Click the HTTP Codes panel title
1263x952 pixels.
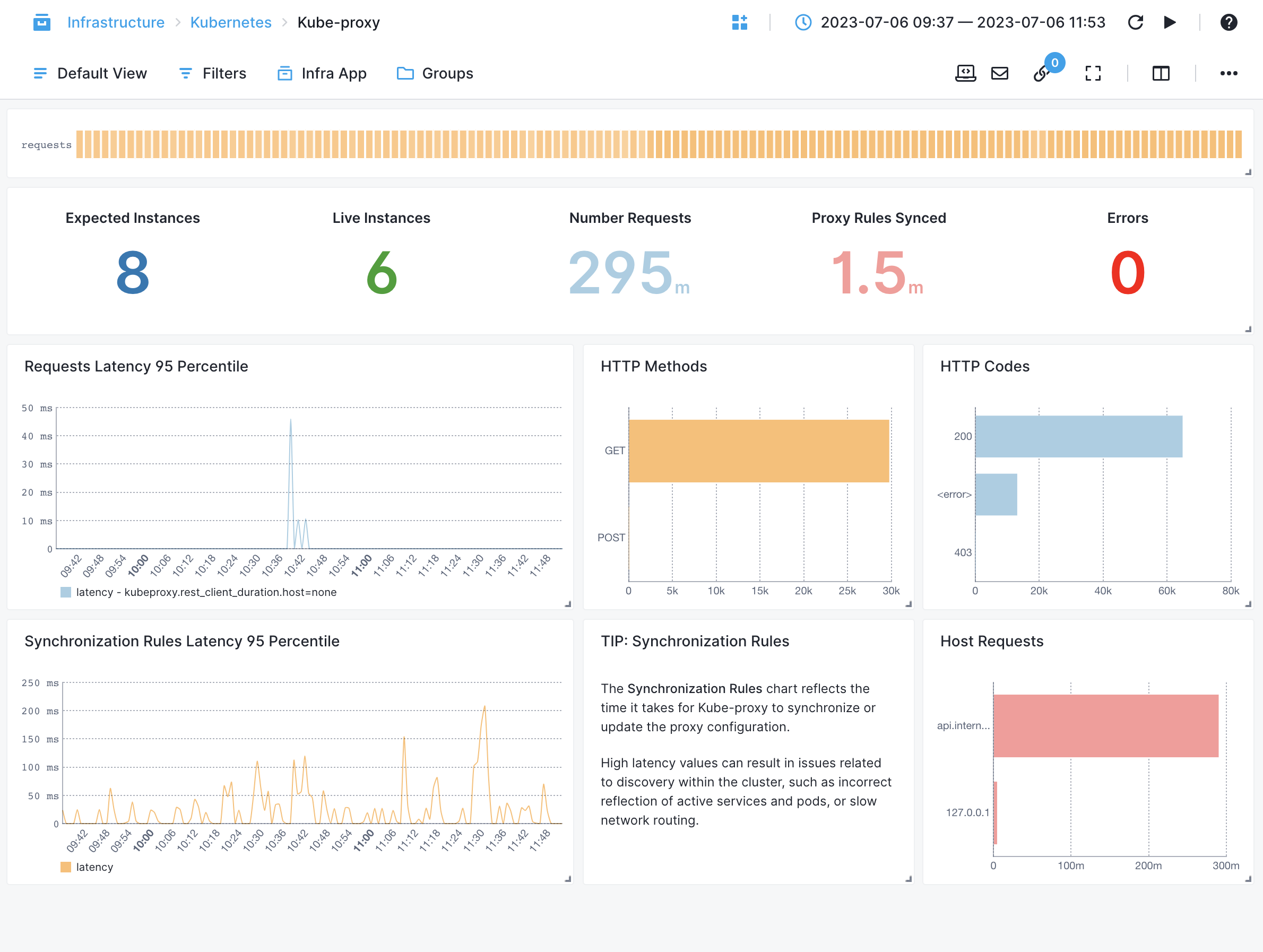pos(985,366)
